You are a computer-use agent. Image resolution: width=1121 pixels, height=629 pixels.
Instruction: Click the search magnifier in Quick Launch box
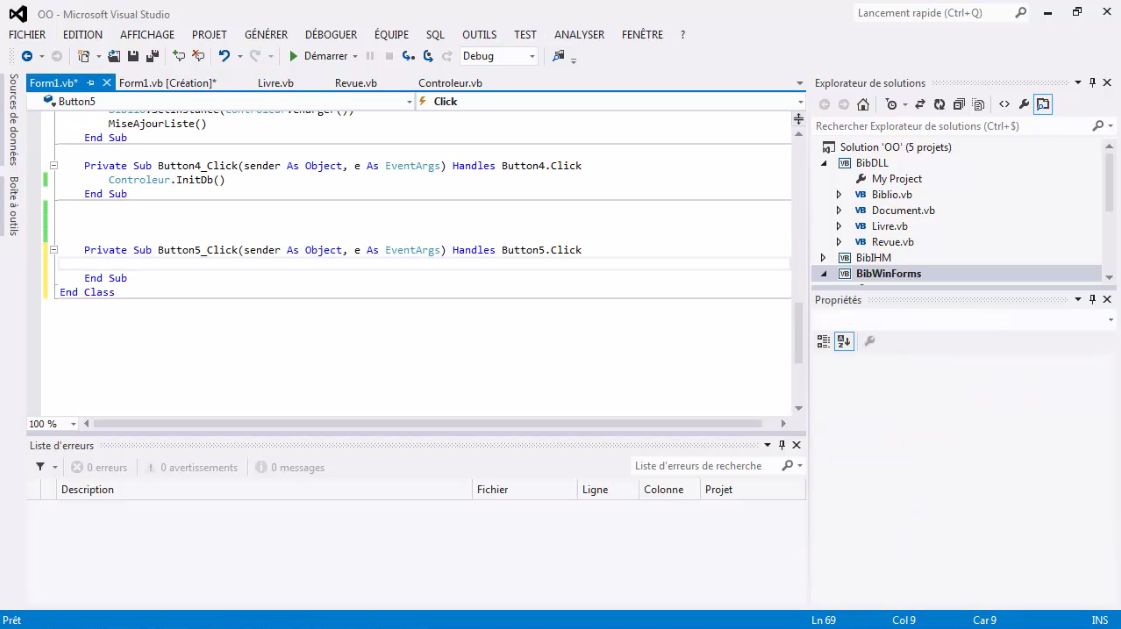[1021, 13]
